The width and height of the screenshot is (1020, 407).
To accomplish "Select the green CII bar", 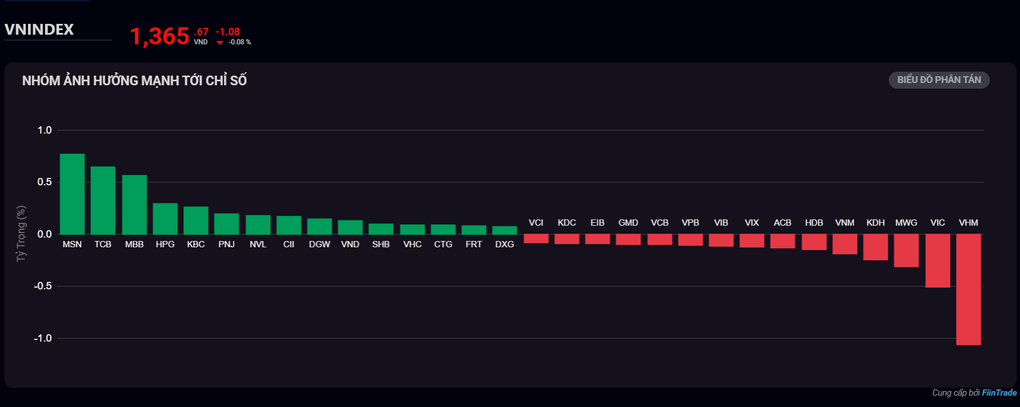I will (x=289, y=225).
